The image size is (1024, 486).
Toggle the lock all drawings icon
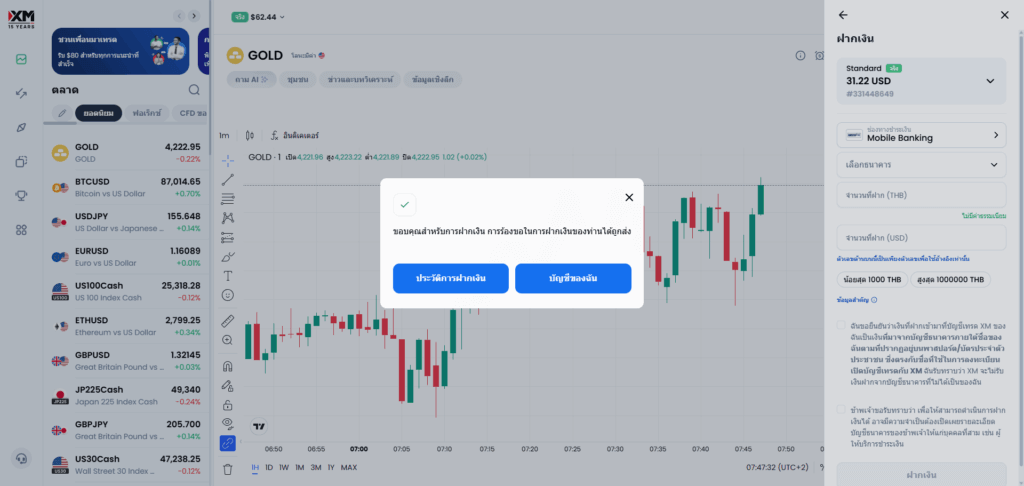[x=227, y=405]
